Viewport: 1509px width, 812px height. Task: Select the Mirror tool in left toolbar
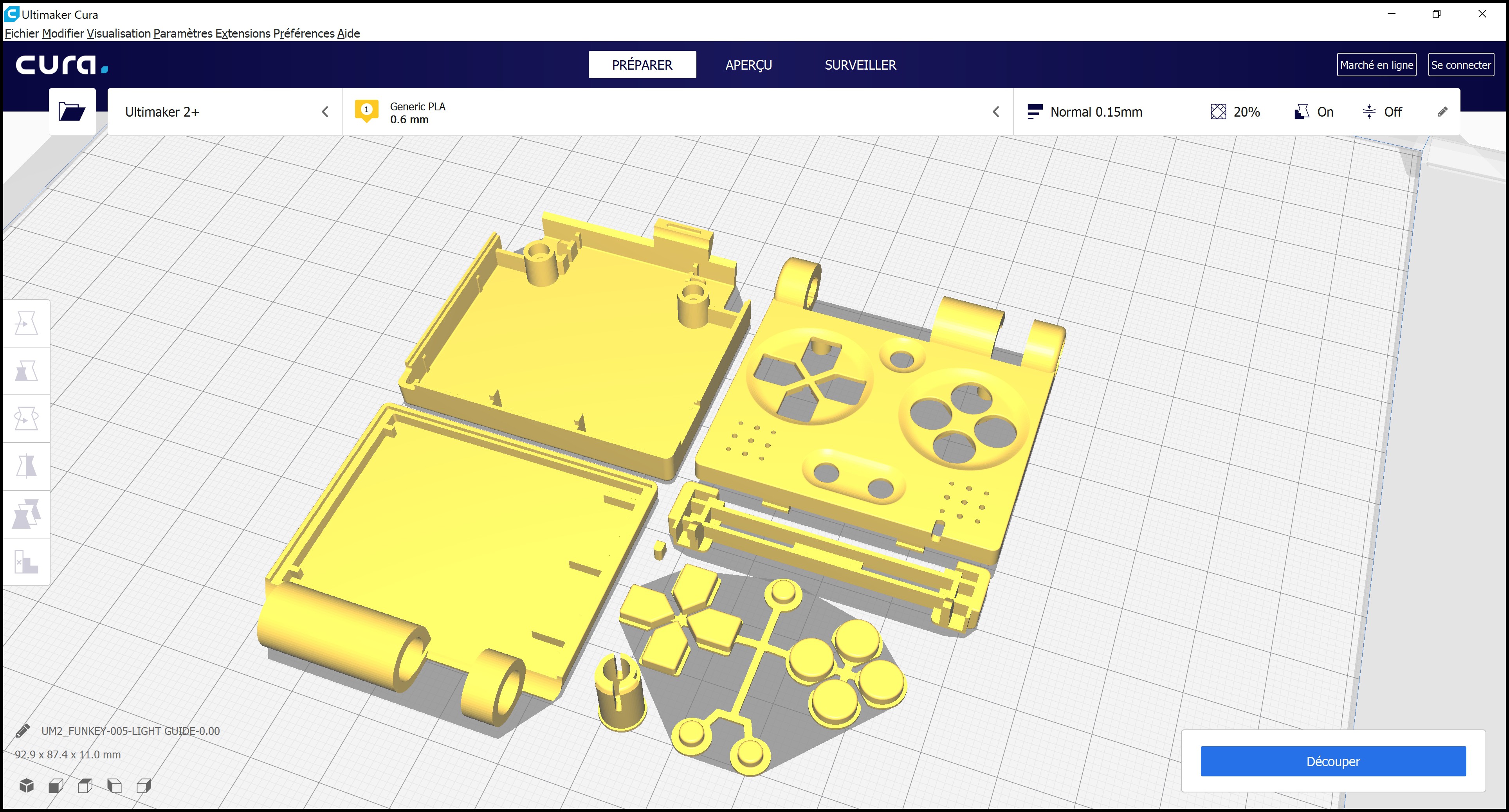[x=26, y=466]
